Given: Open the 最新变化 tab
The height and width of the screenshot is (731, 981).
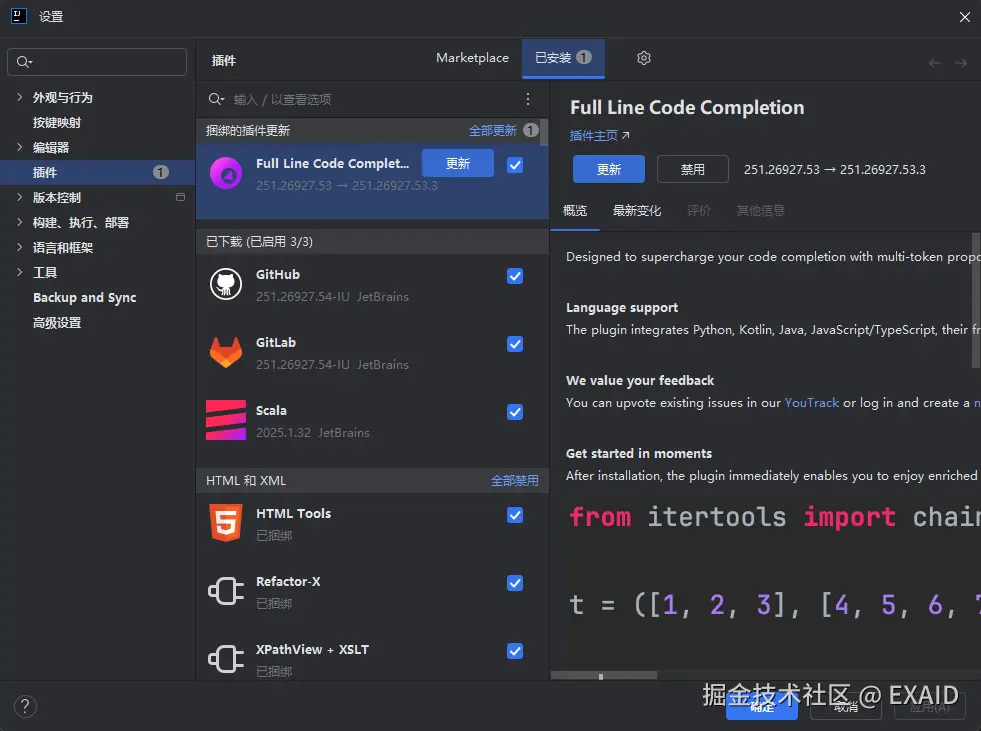Looking at the screenshot, I should pos(637,211).
